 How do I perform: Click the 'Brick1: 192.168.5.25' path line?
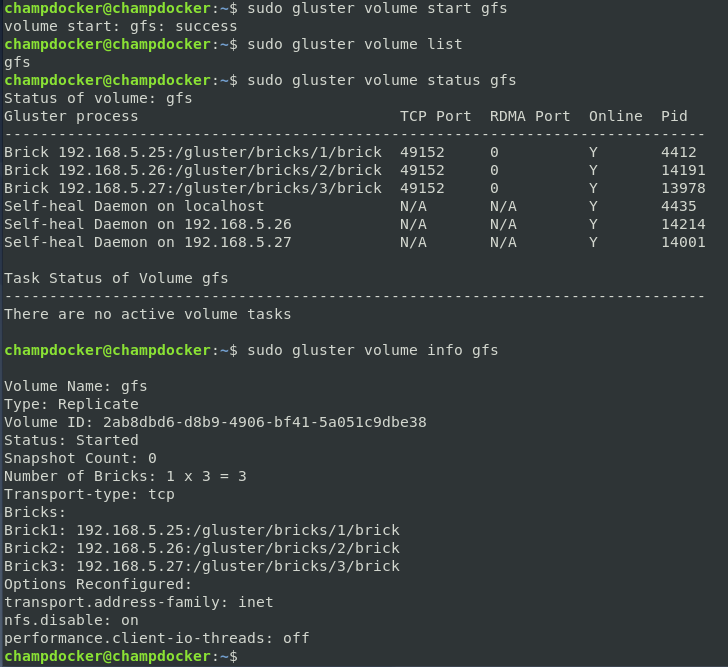(x=202, y=530)
